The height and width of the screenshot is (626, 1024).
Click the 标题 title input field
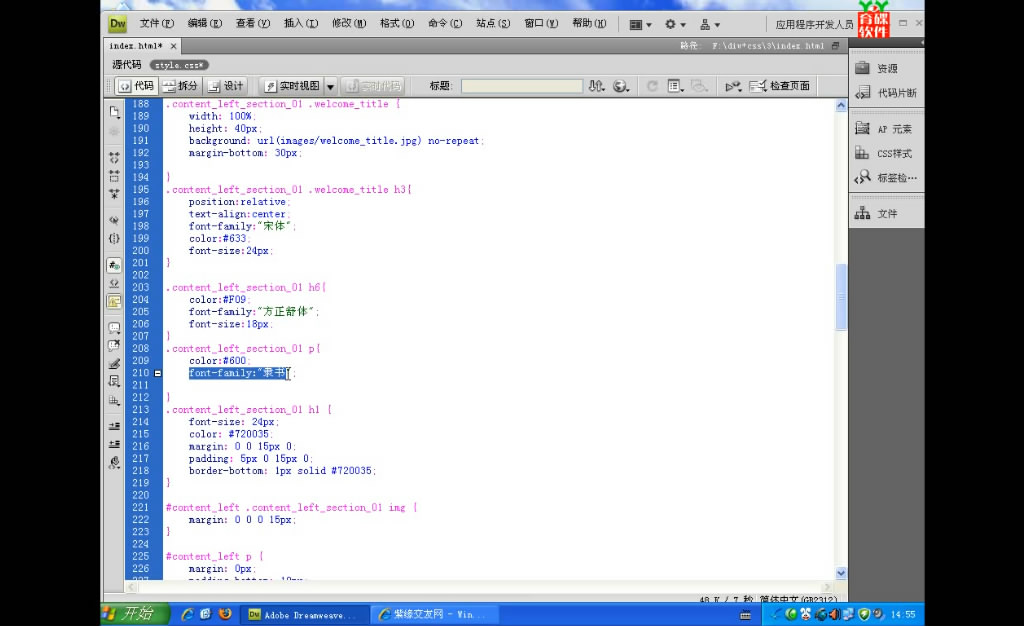(x=522, y=86)
